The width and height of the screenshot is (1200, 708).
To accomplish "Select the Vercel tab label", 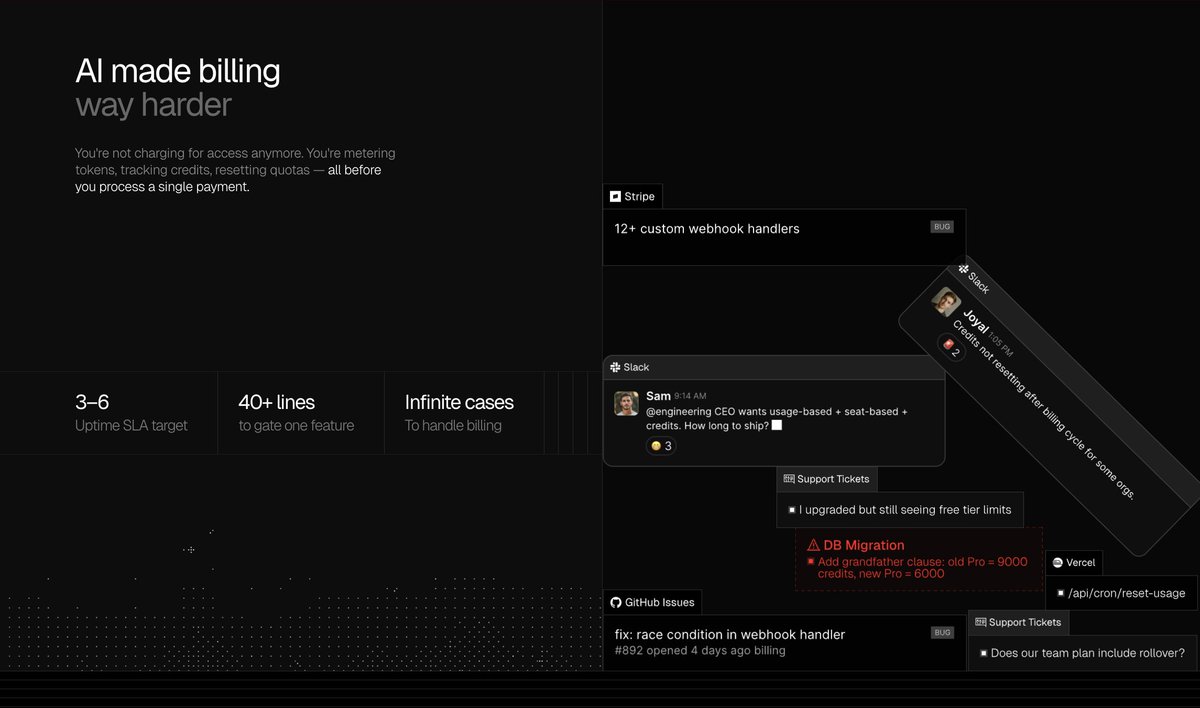I will pos(1074,563).
